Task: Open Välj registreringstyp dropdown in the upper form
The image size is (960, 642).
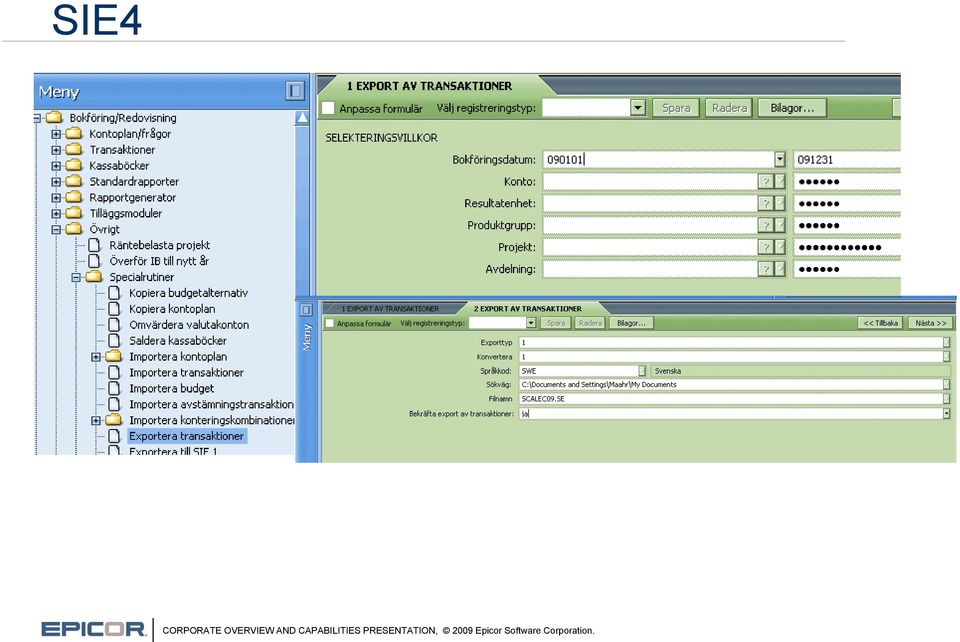Action: click(637, 108)
